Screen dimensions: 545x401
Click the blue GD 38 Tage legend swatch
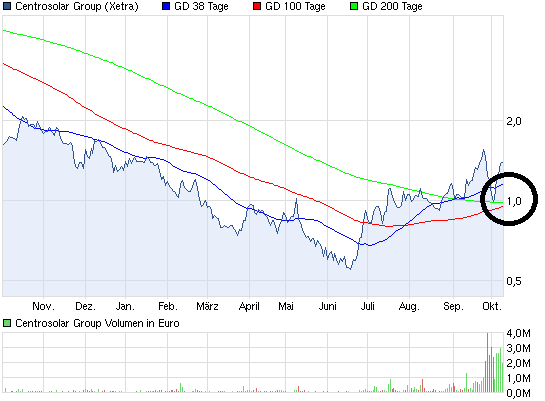tap(166, 6)
